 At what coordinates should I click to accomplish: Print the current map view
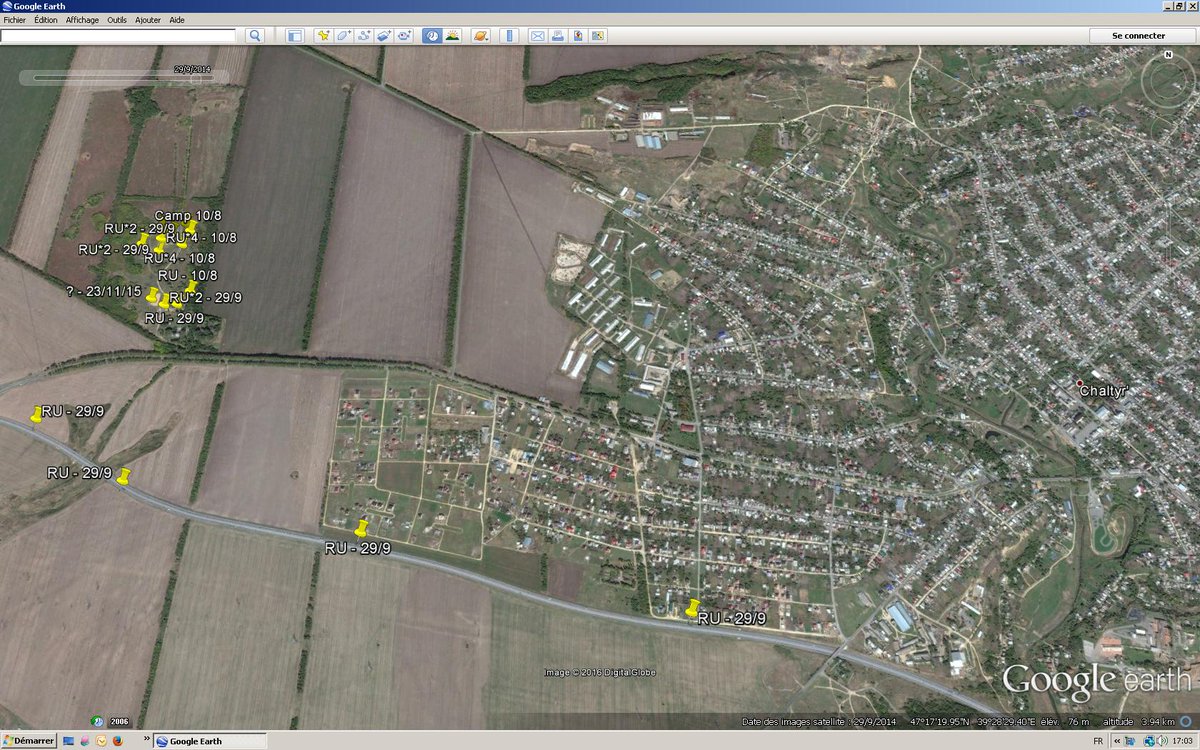pyautogui.click(x=556, y=34)
